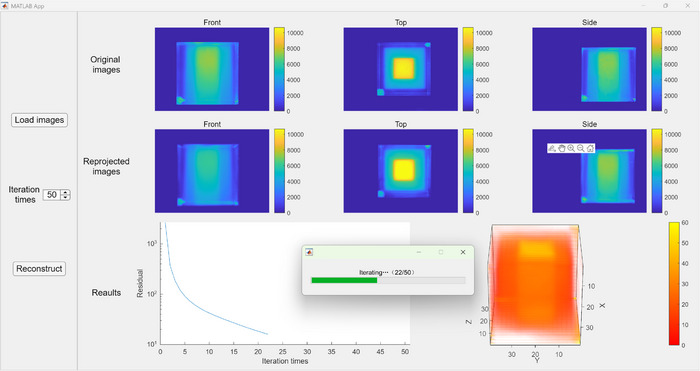Screen dimensions: 700x371
Task: Restore view with the home icon
Action: point(590,148)
